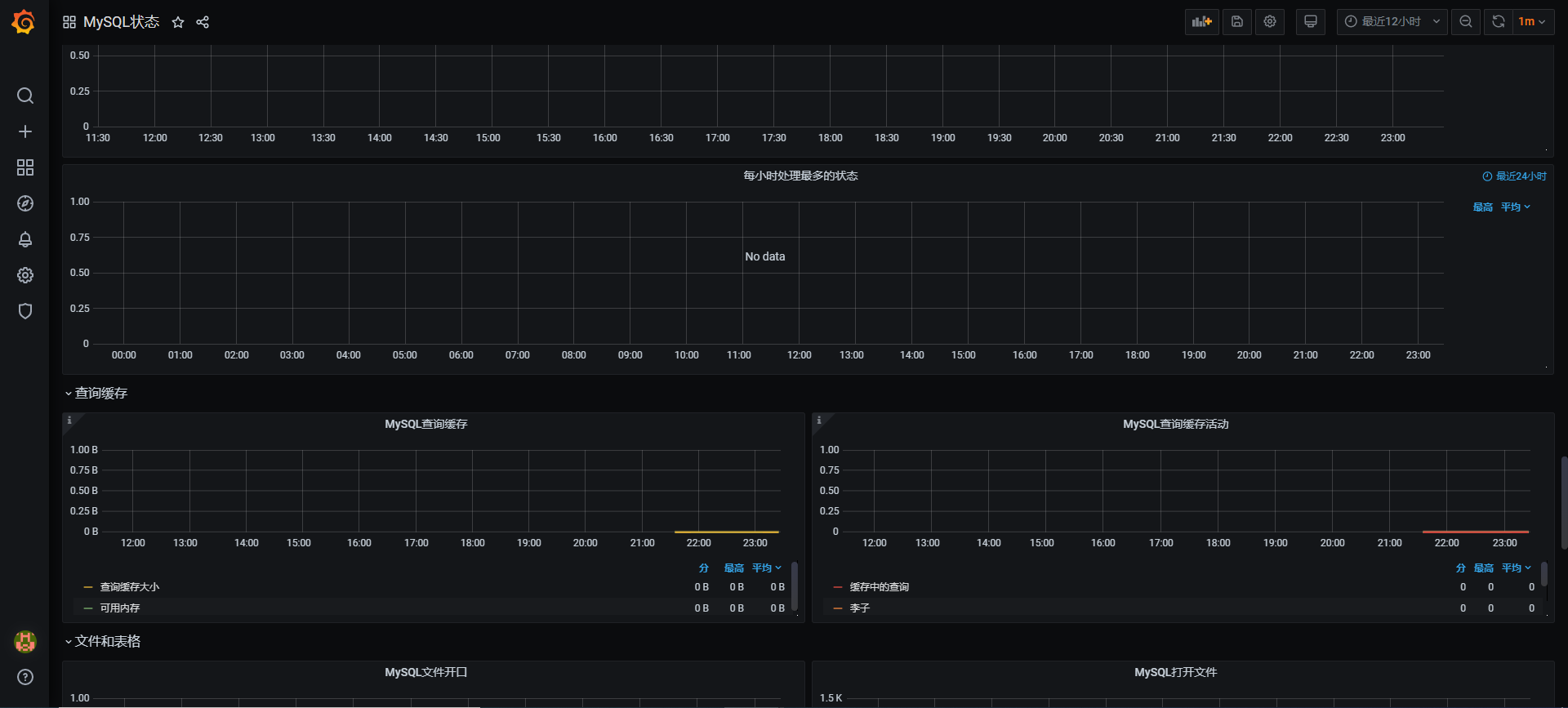This screenshot has height=708, width=1568.
Task: Open MySQL打开文件 panel title menu
Action: pyautogui.click(x=1176, y=673)
